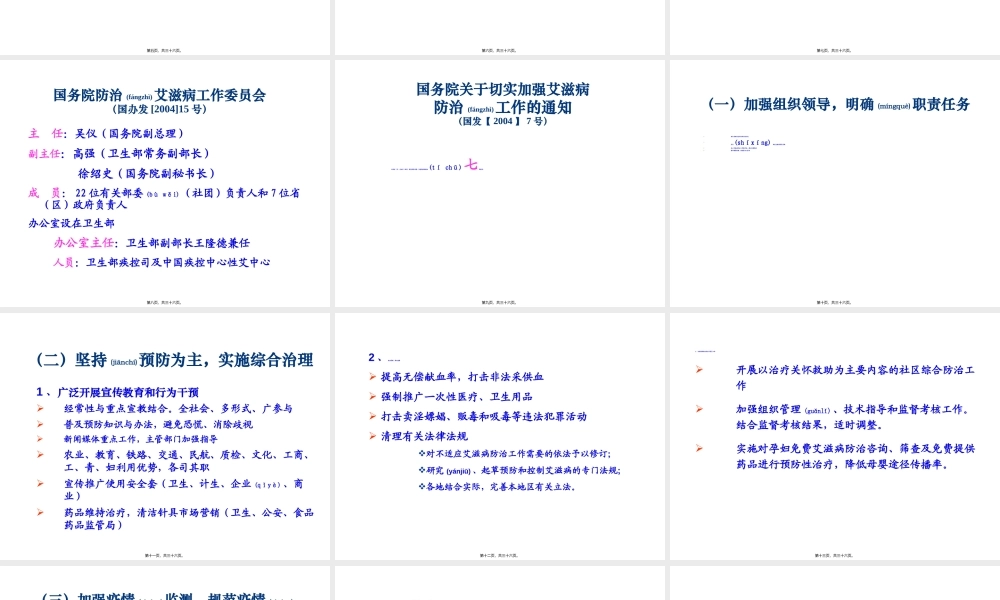
Task: Click the arrow bullet before 打击卖淫嫖娼 line
Action: (x=372, y=416)
